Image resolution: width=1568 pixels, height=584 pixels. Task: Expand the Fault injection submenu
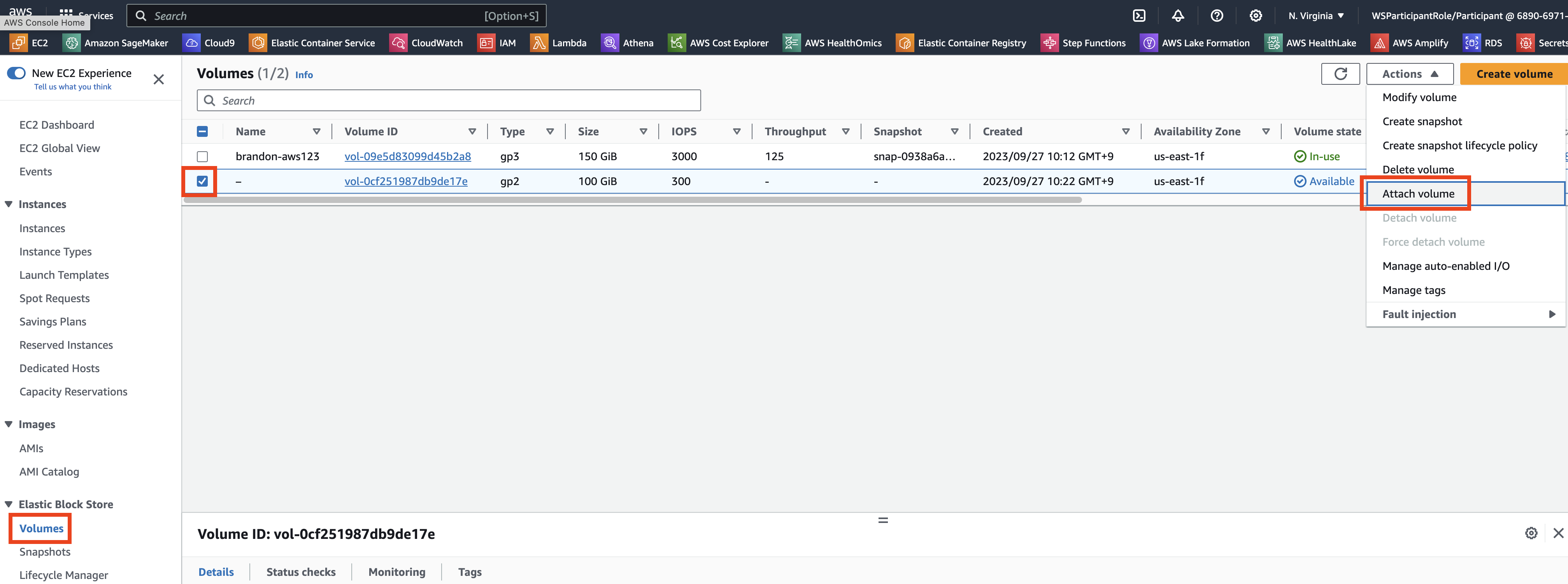pos(1465,314)
